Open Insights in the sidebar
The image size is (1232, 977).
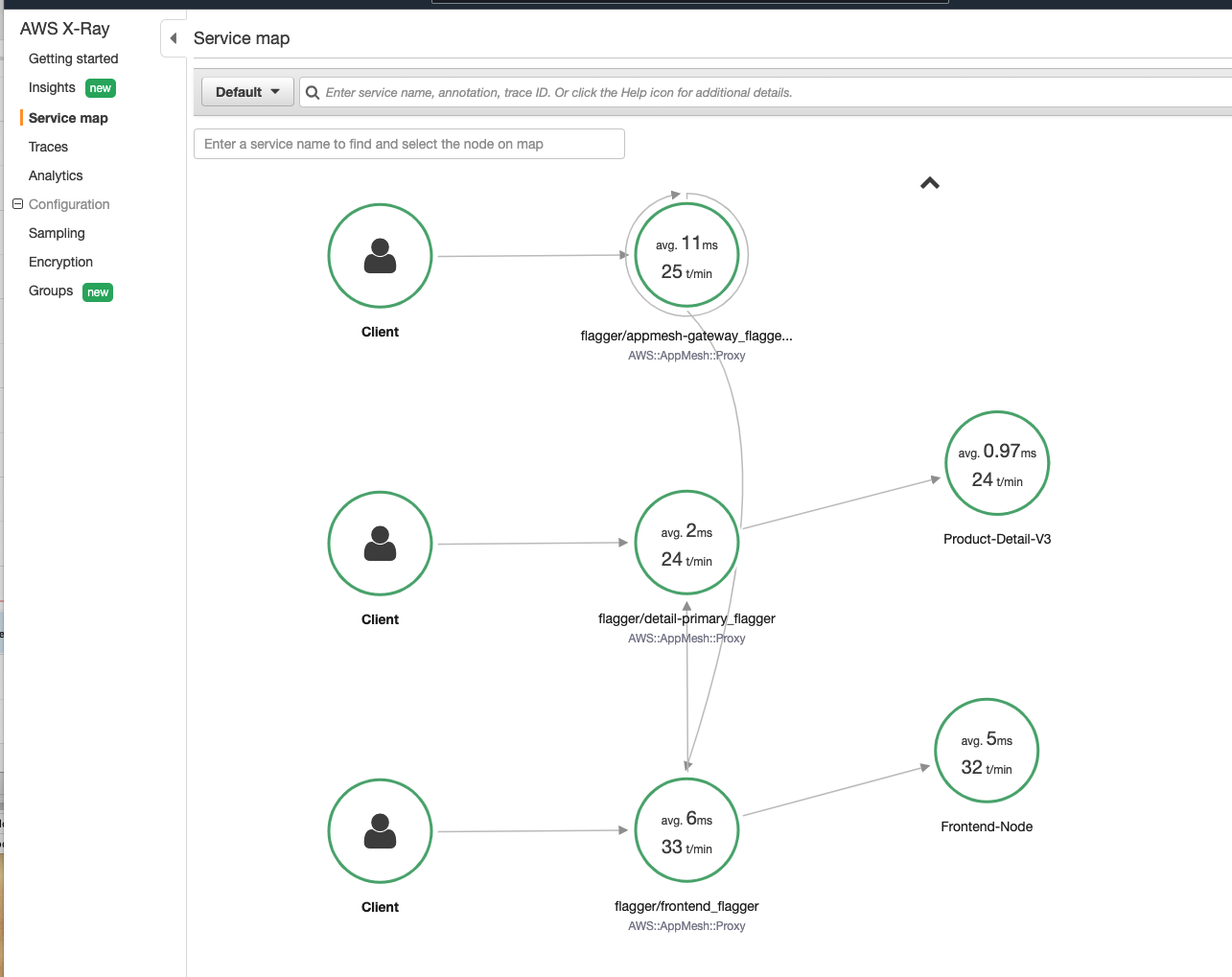click(x=52, y=87)
